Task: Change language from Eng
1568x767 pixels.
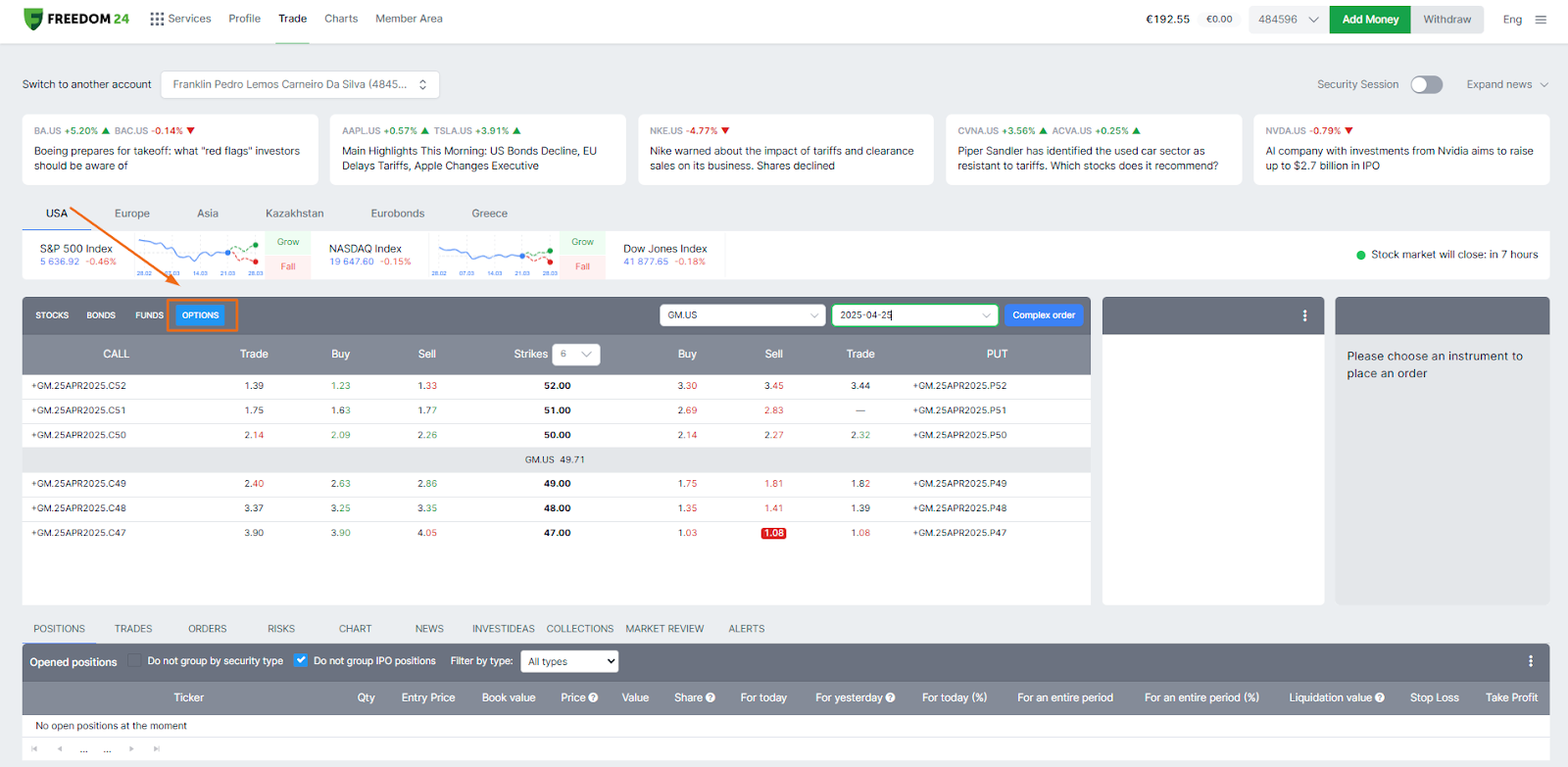Action: (1512, 20)
